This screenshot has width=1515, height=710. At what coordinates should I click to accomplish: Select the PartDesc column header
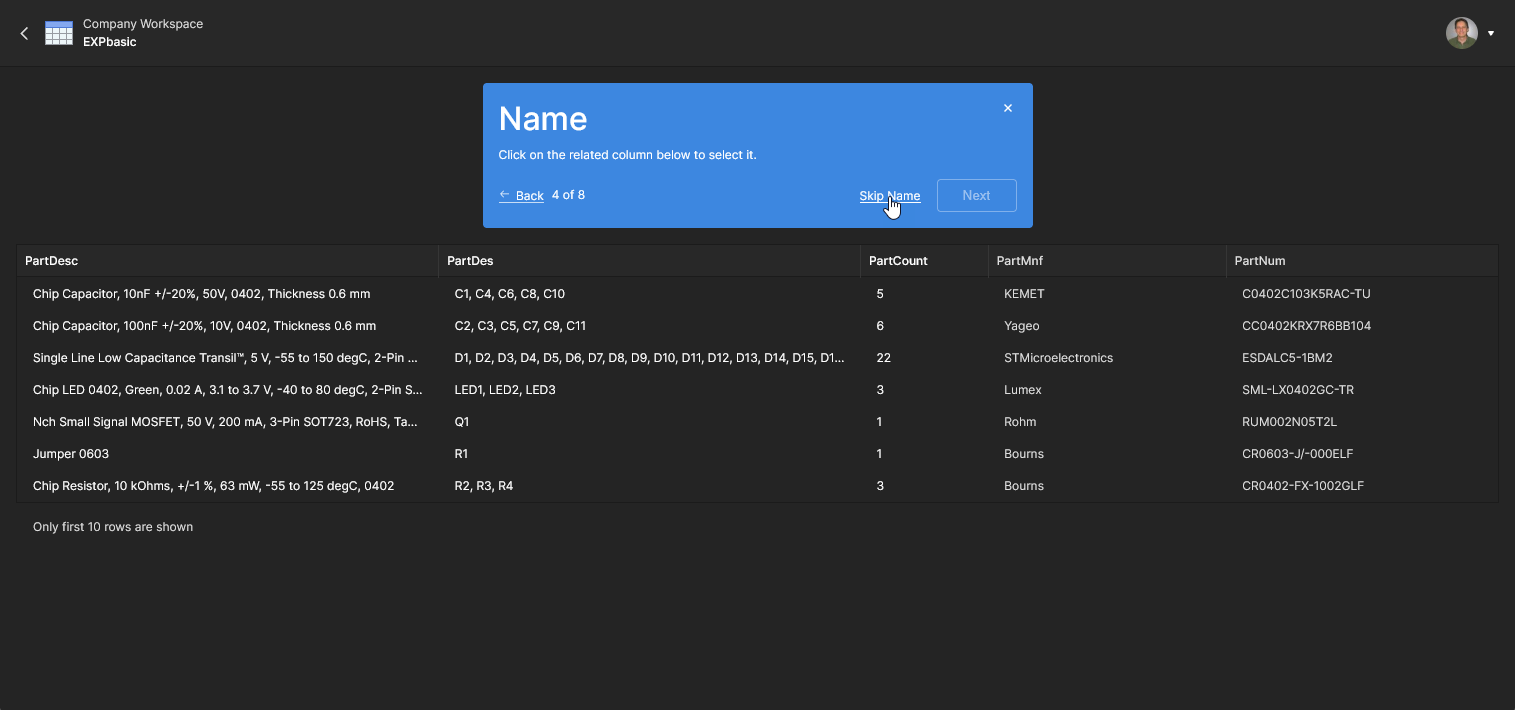(x=52, y=261)
